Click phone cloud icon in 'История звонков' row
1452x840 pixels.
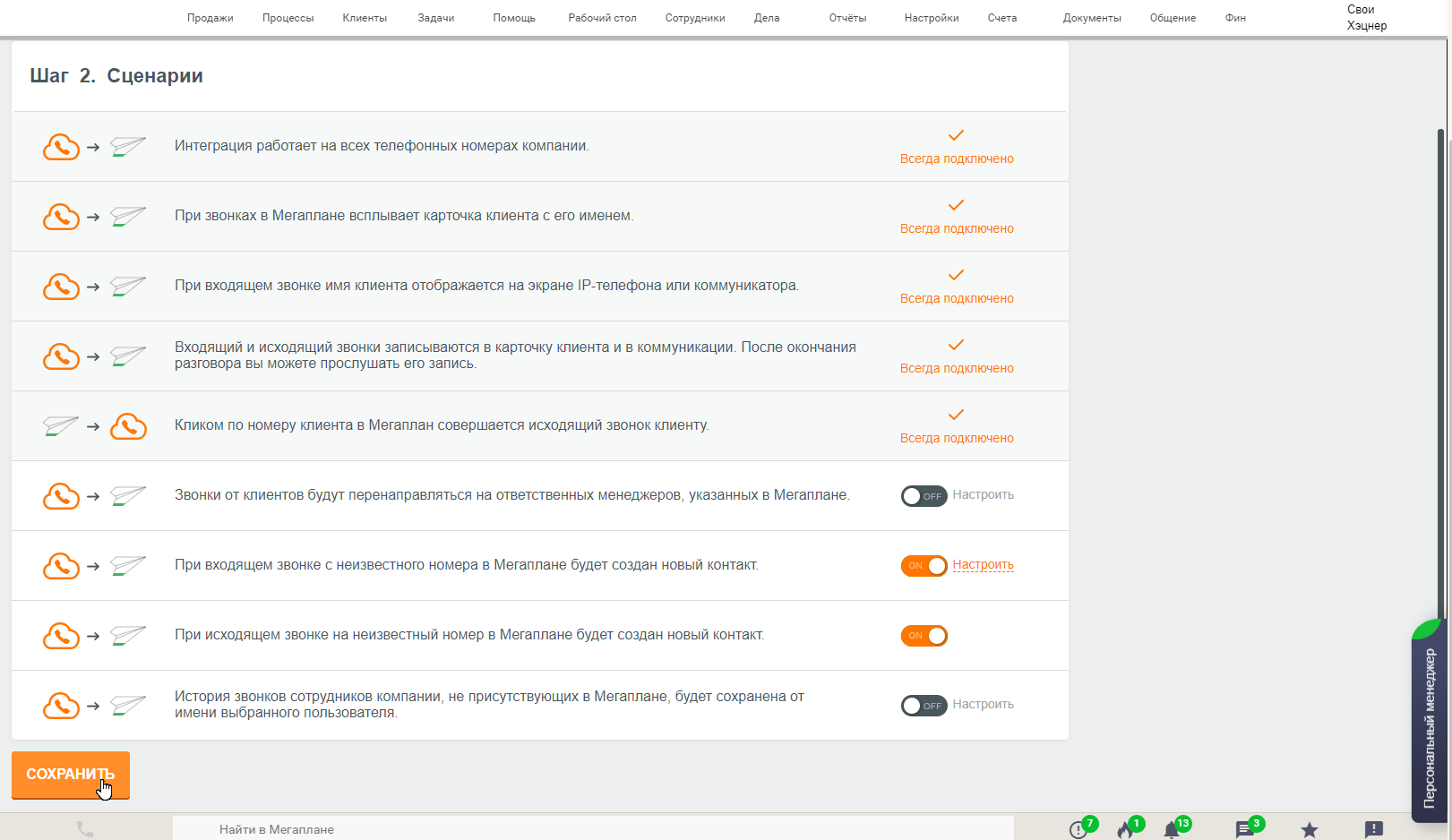[61, 706]
